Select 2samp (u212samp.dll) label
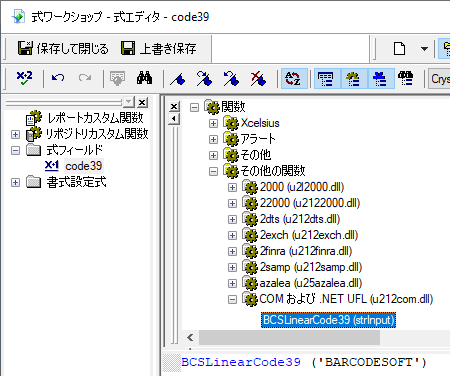The height and width of the screenshot is (376, 450). [x=311, y=267]
